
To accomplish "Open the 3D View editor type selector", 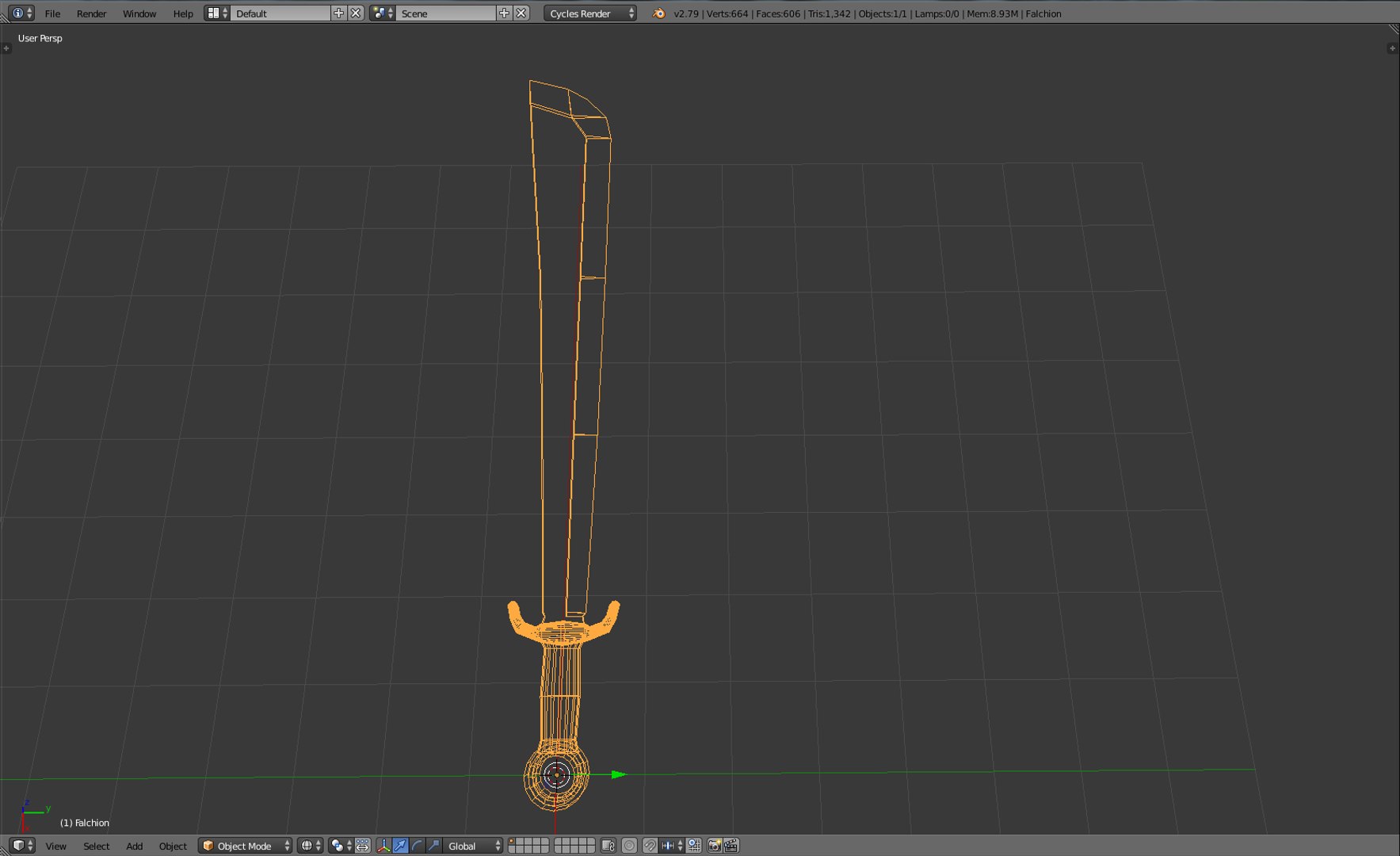I will coord(22,846).
